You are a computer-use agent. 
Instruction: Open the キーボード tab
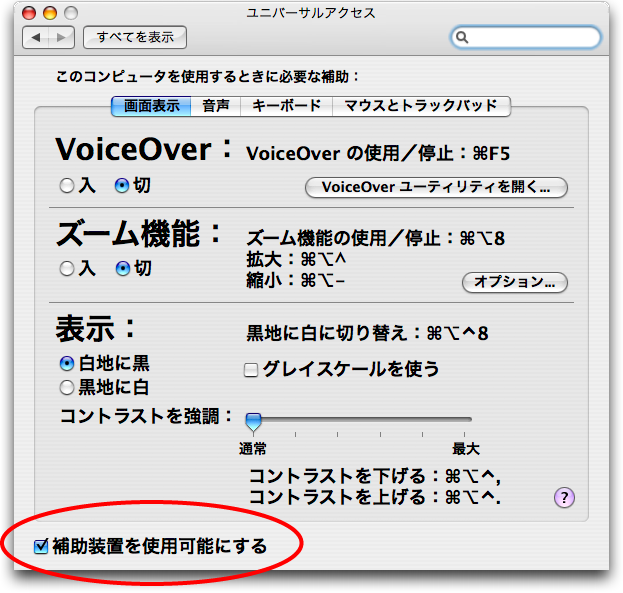pos(286,105)
